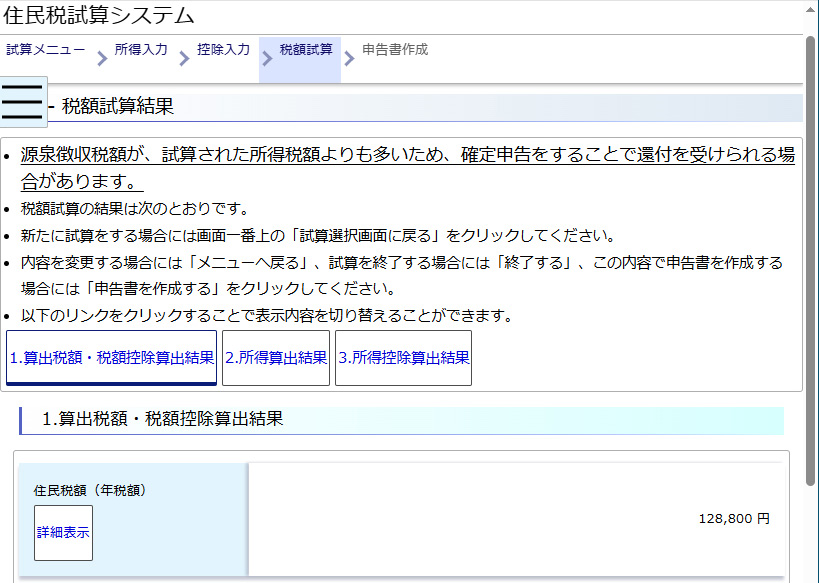The image size is (819, 583).
Task: Click the scrollbar down arrow
Action: [811, 574]
